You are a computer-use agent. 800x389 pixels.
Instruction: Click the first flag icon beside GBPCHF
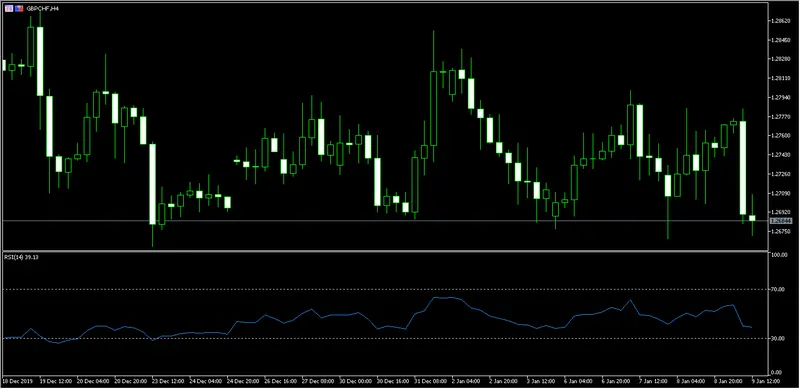click(9, 9)
